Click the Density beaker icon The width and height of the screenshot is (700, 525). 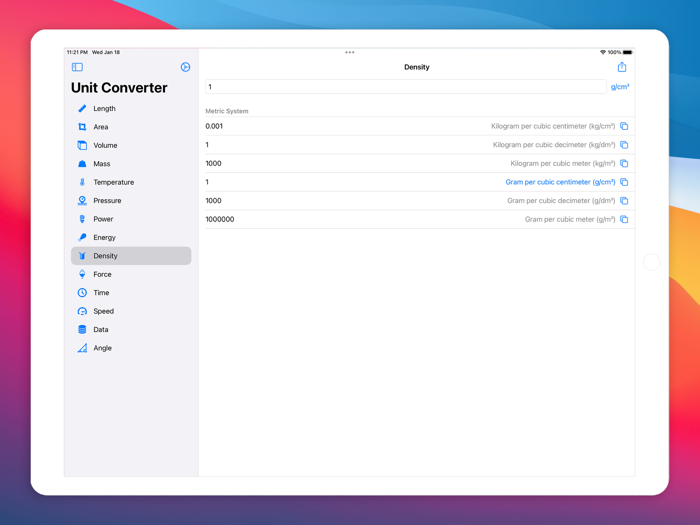82,256
